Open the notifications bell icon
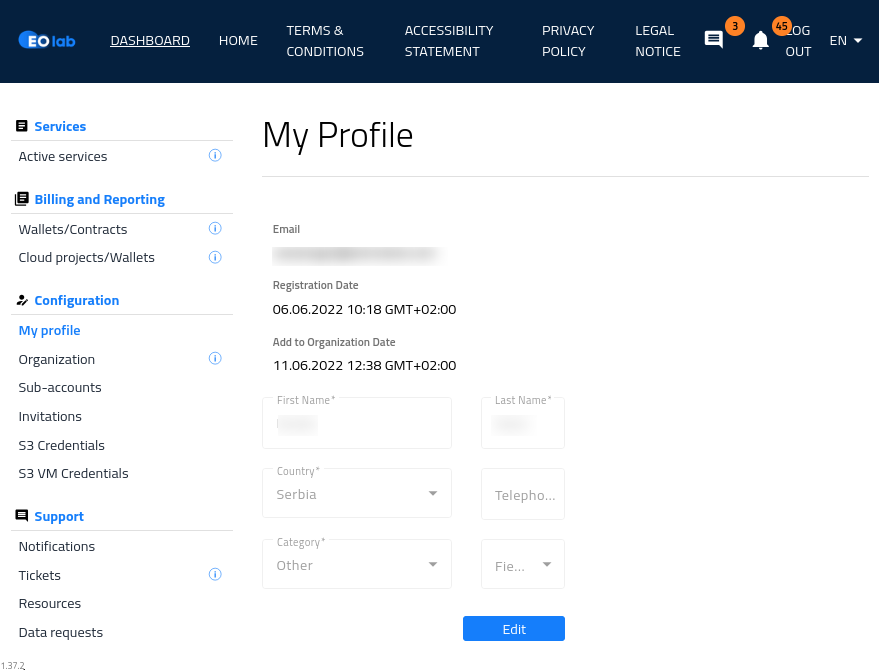This screenshot has height=670, width=879. click(761, 41)
